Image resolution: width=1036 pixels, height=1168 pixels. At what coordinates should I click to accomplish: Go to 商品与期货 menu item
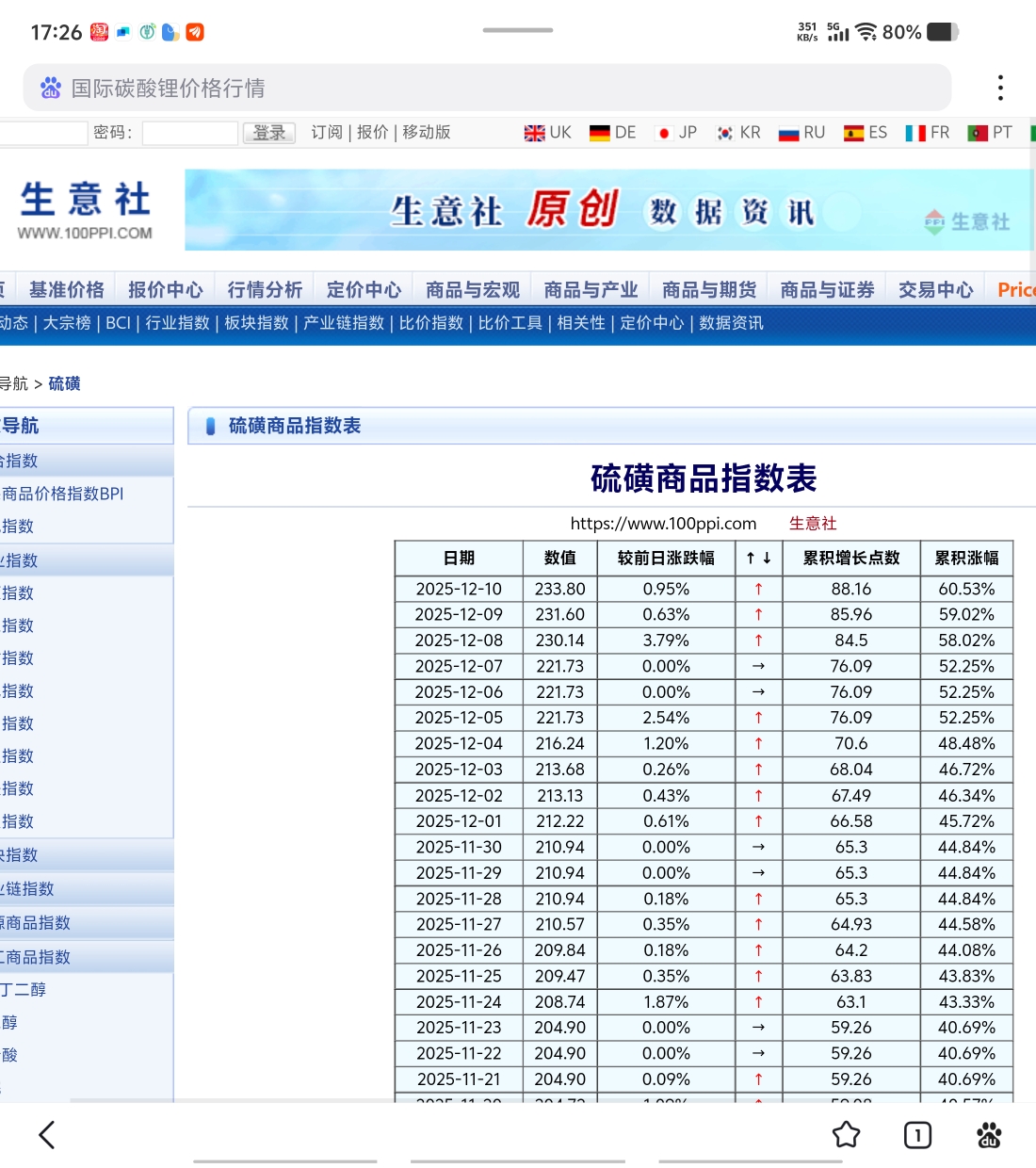(x=708, y=290)
